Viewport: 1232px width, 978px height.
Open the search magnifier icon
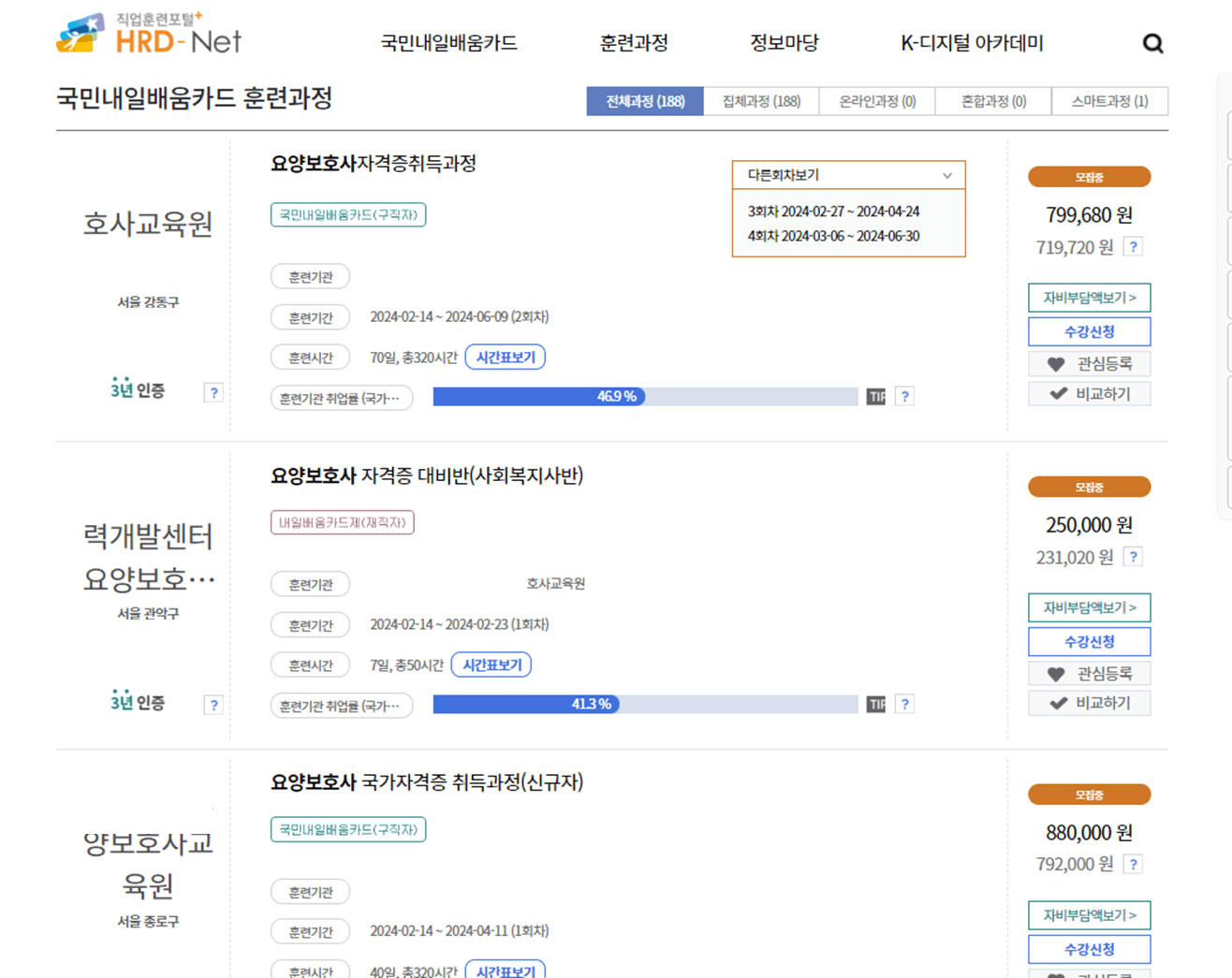tap(1152, 43)
